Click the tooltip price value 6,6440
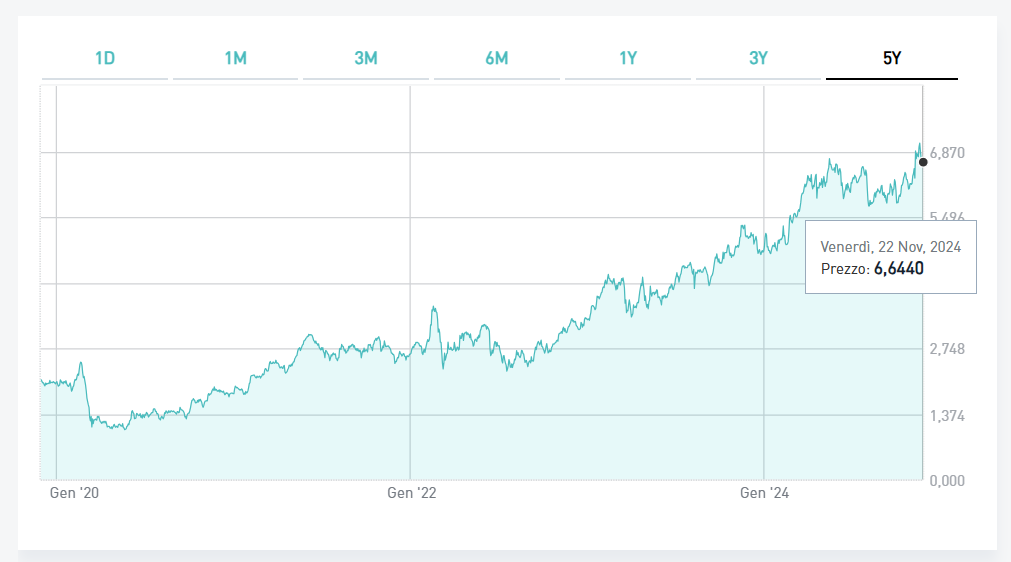 pyautogui.click(x=898, y=268)
